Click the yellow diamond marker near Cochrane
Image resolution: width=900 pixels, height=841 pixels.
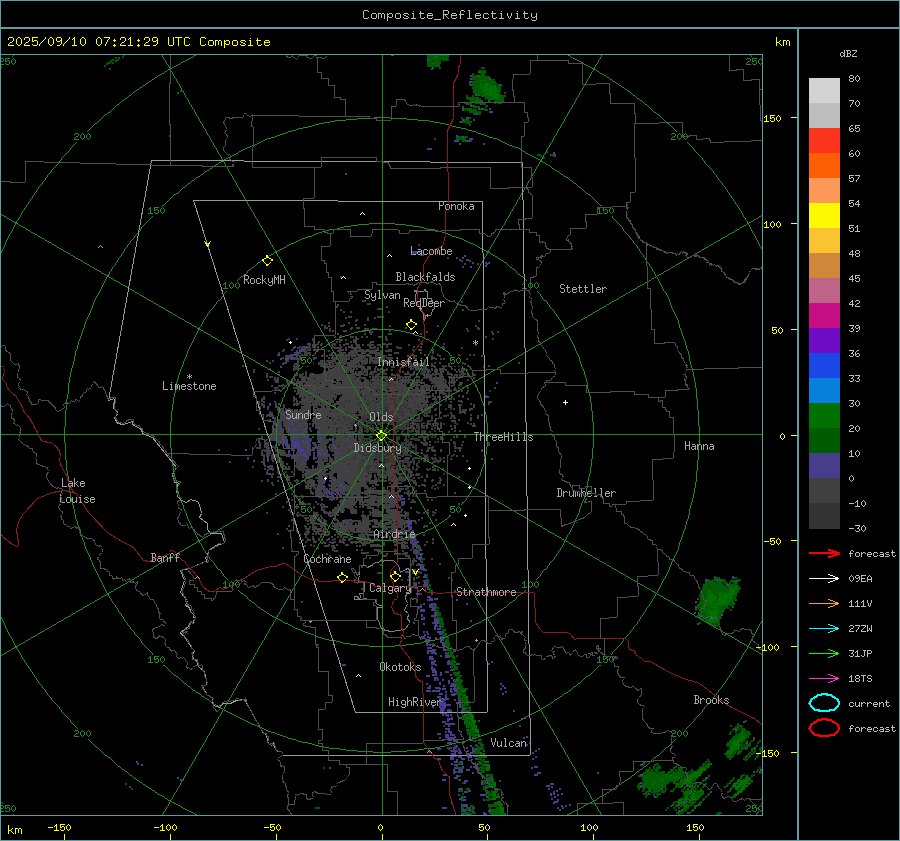(343, 577)
